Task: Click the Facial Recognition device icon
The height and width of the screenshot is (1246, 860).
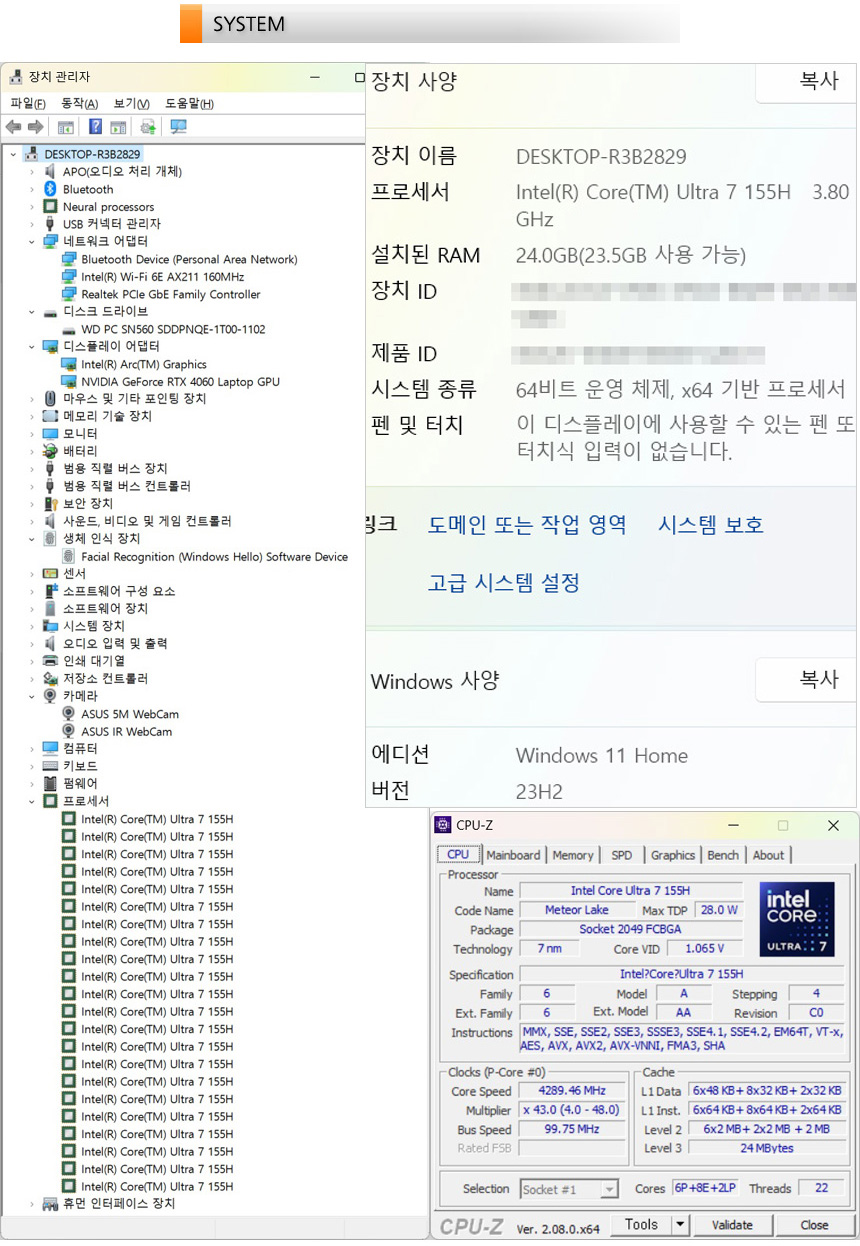Action: (69, 557)
